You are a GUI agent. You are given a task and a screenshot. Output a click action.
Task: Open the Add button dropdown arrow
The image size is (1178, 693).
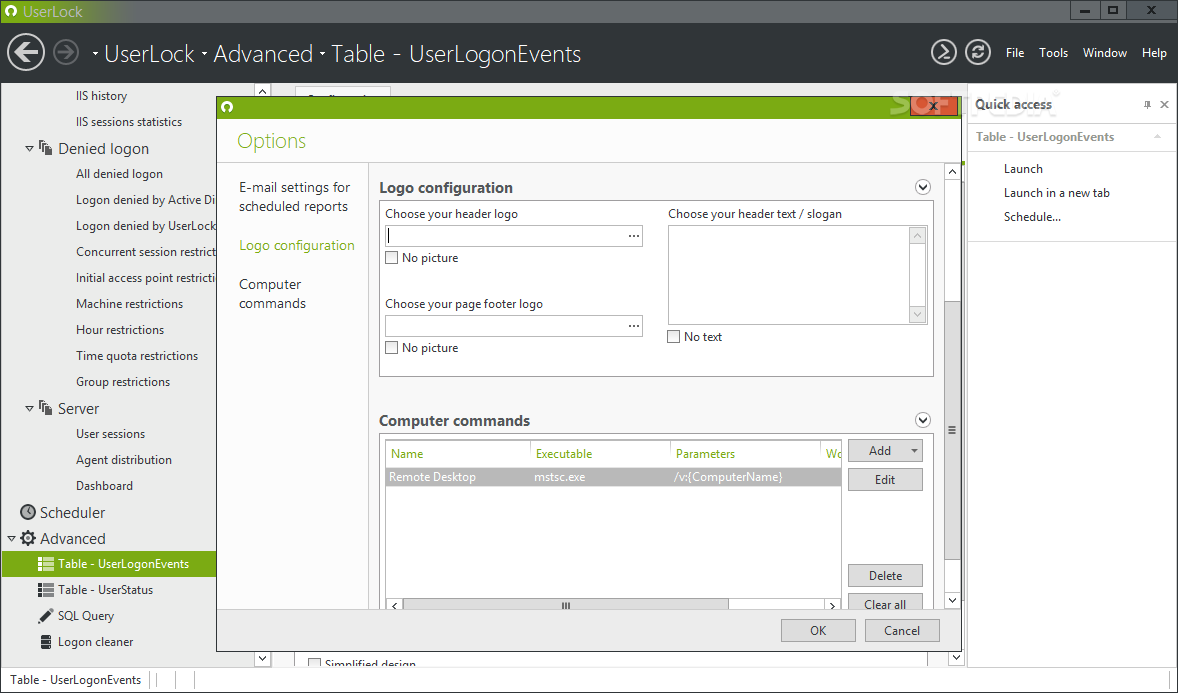point(914,451)
